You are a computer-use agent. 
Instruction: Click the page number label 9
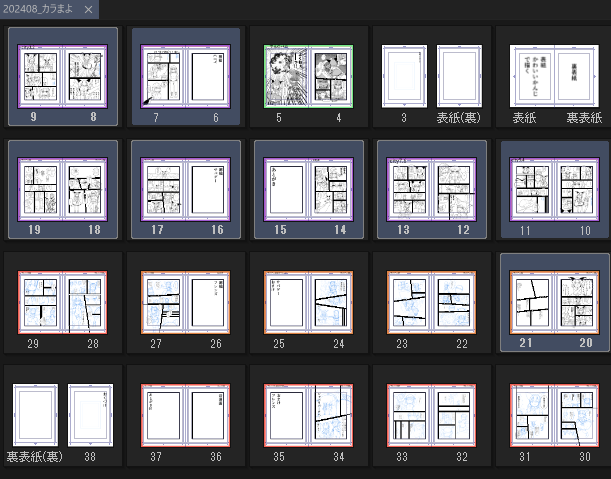tap(34, 117)
